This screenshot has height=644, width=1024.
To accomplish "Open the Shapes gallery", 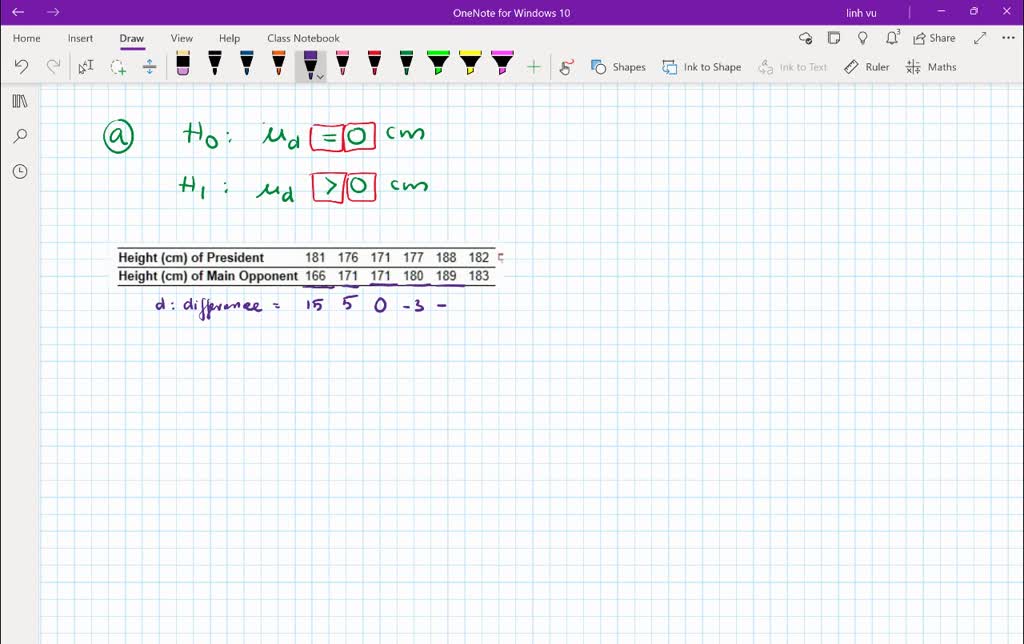I will [x=618, y=67].
